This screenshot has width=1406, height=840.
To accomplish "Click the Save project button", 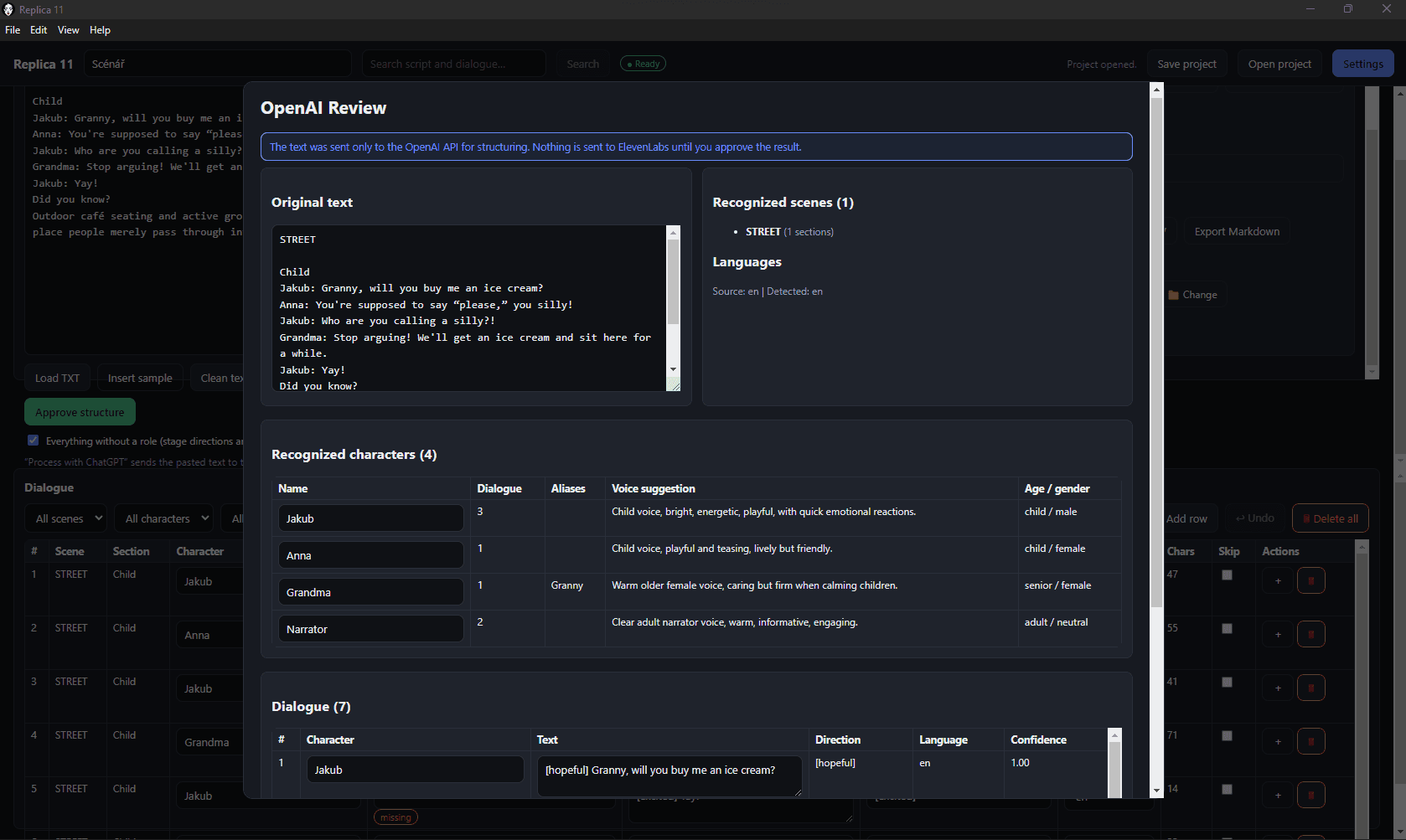I will [x=1186, y=64].
